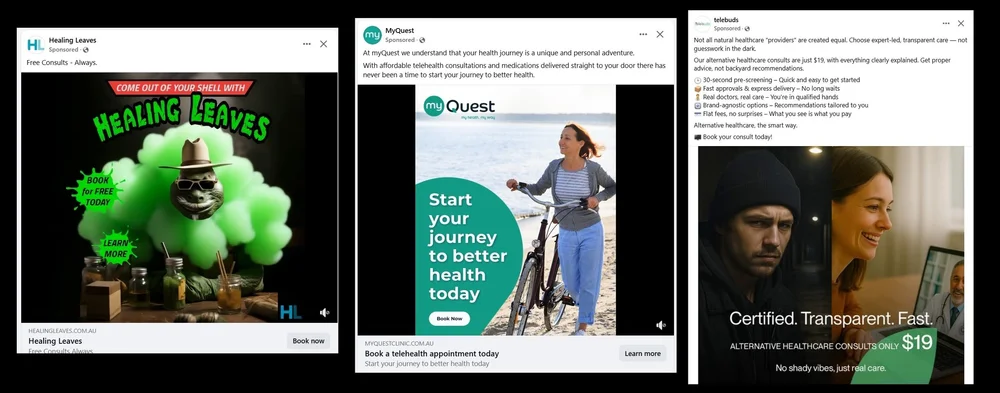
Task: Click the telebuds profile logo
Action: (x=702, y=24)
